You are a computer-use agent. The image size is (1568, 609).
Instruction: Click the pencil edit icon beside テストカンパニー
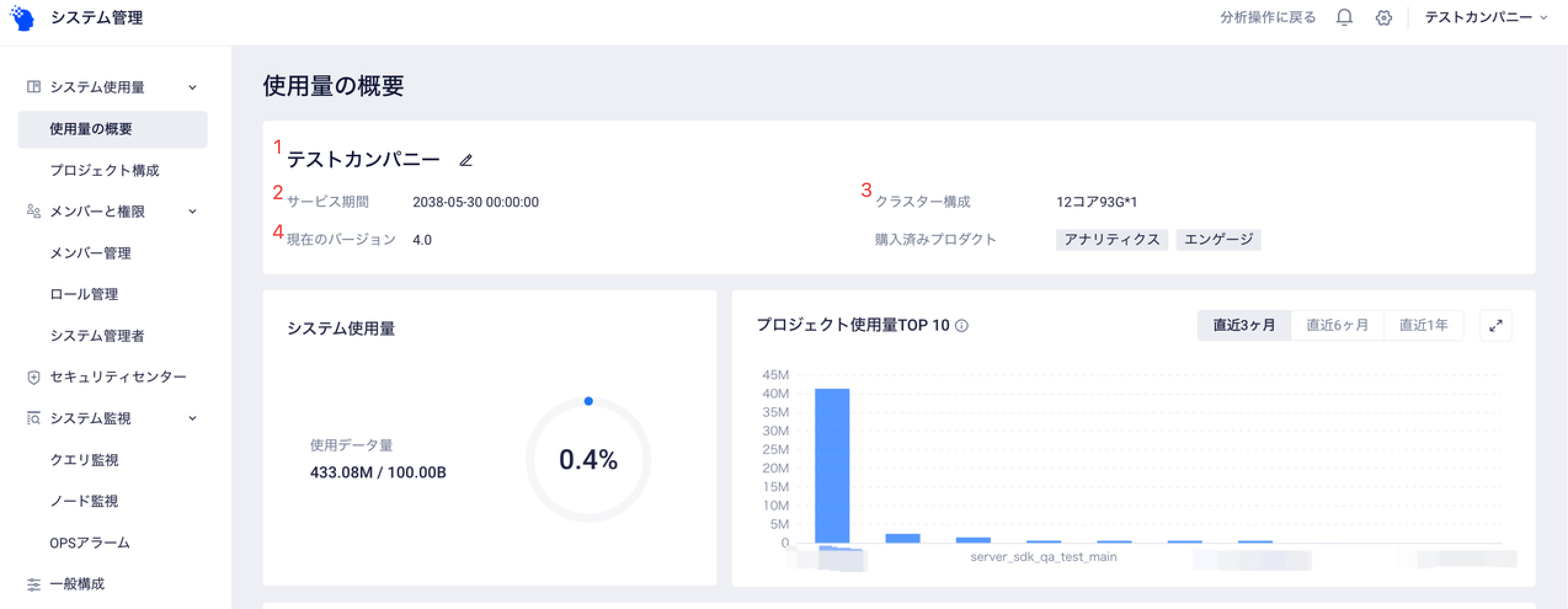tap(466, 161)
